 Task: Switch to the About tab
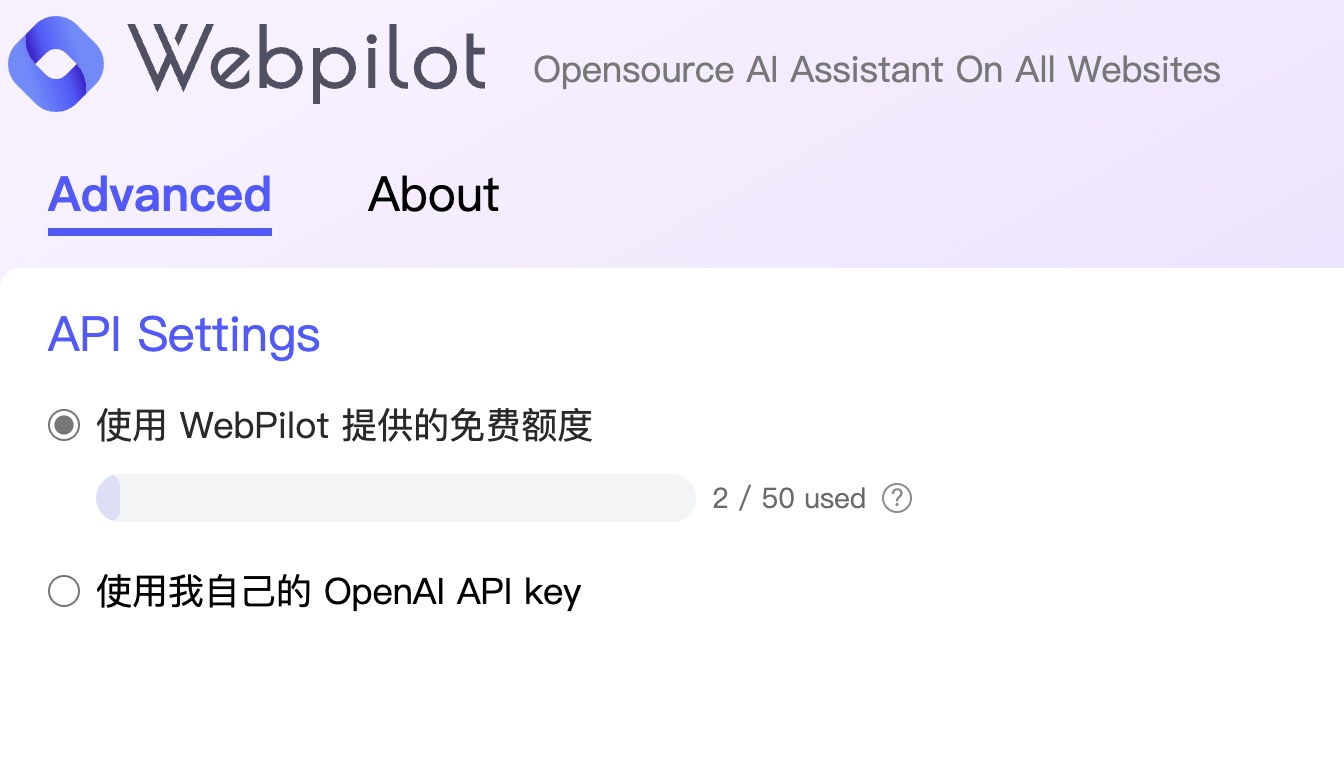tap(433, 194)
